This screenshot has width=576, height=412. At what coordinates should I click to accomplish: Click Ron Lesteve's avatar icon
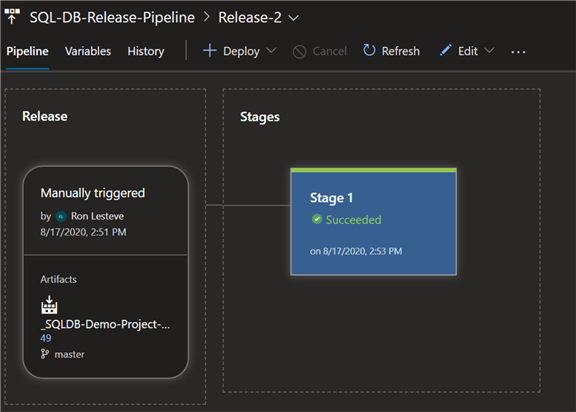pos(61,217)
